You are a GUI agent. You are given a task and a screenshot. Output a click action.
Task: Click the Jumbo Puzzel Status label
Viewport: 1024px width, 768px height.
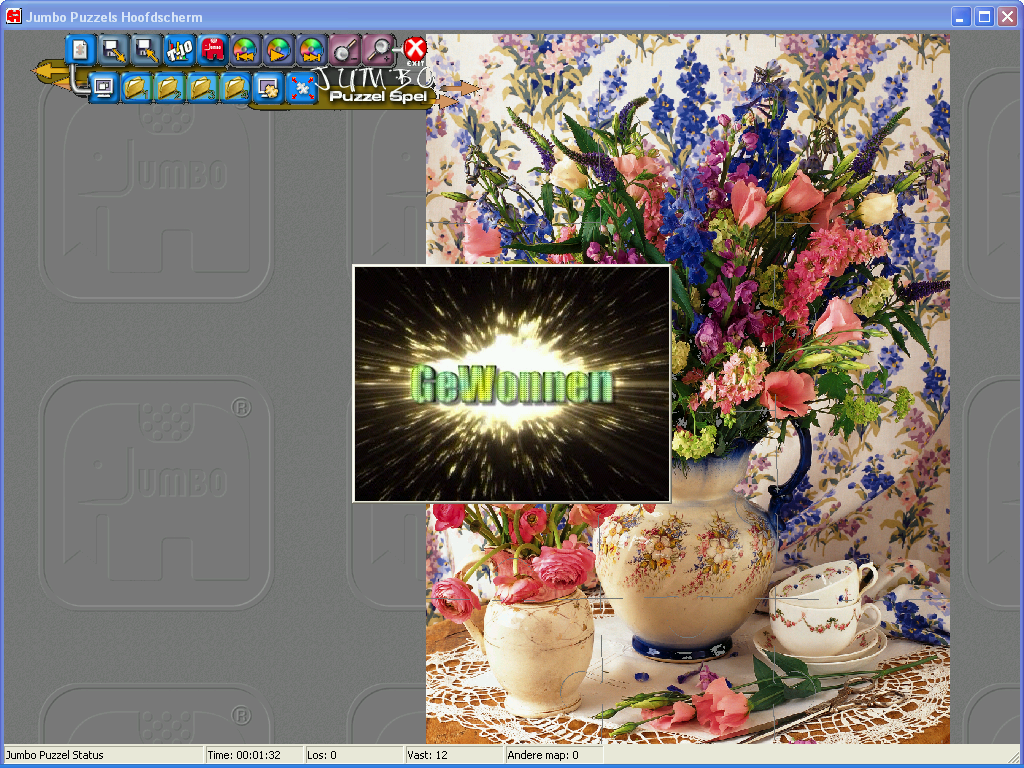(55, 755)
